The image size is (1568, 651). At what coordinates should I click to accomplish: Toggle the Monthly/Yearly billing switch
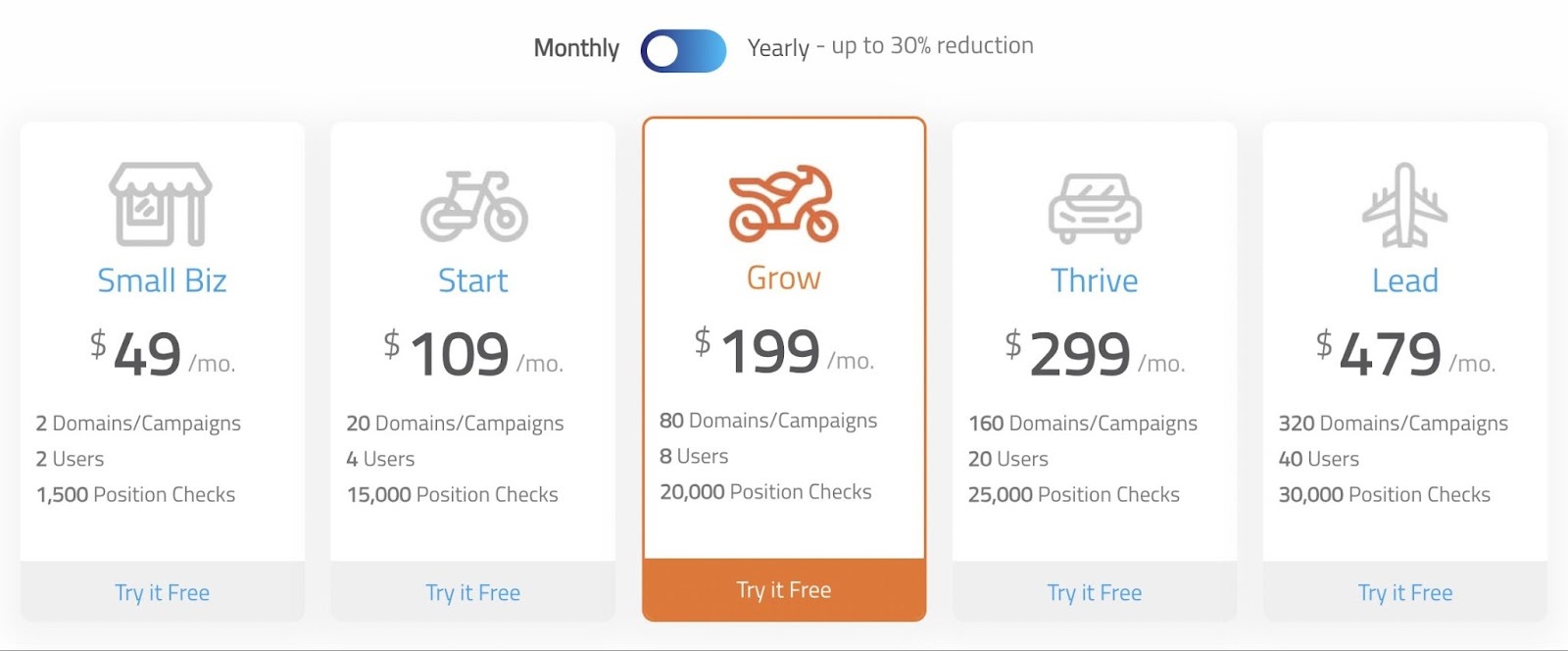[683, 51]
